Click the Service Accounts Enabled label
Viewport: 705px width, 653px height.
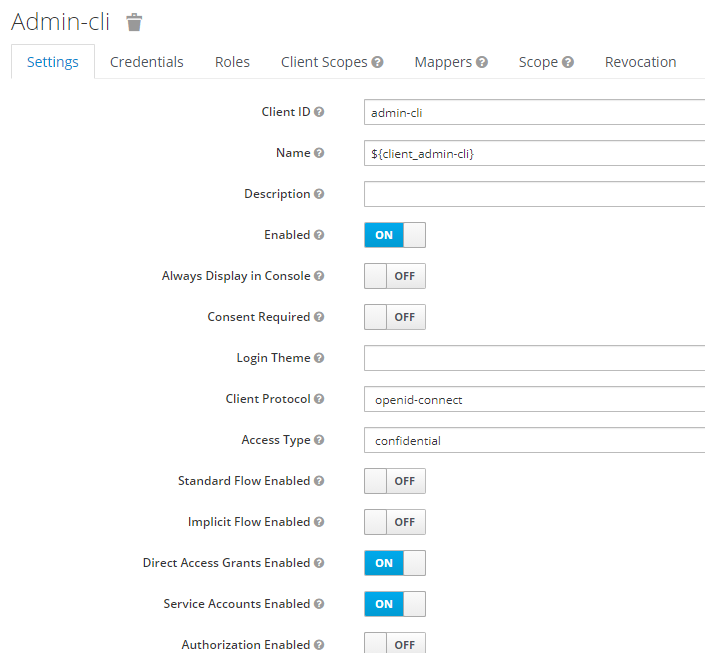(236, 604)
